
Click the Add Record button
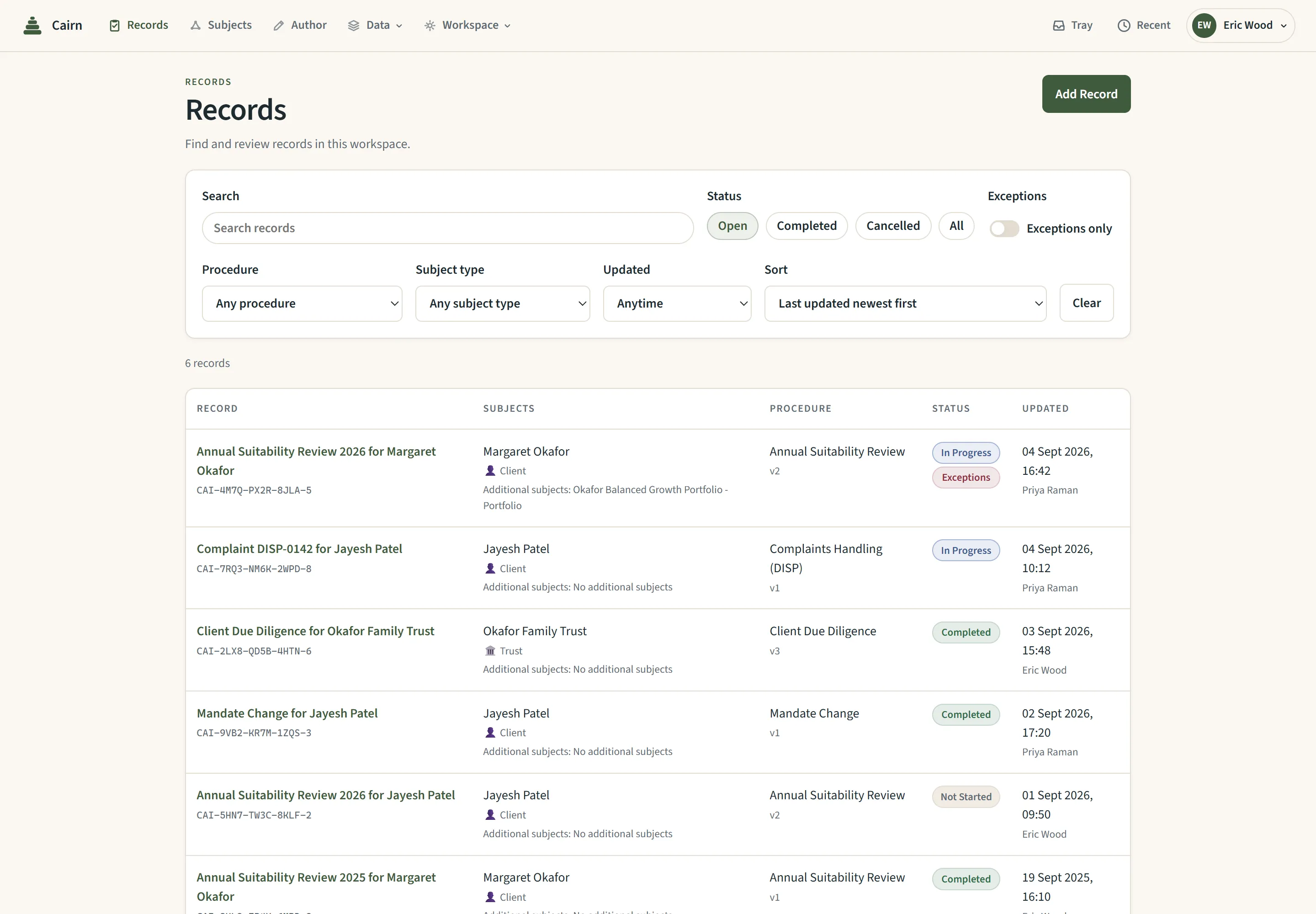coord(1086,94)
